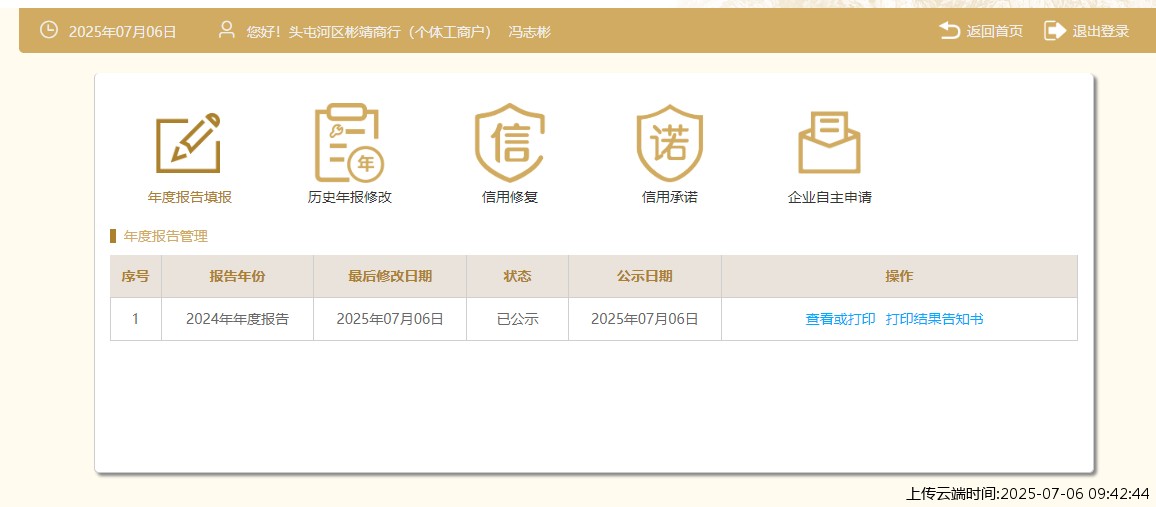Viewport: 1156px width, 507px height.
Task: Click the 报告年份 column header
Action: click(237, 276)
